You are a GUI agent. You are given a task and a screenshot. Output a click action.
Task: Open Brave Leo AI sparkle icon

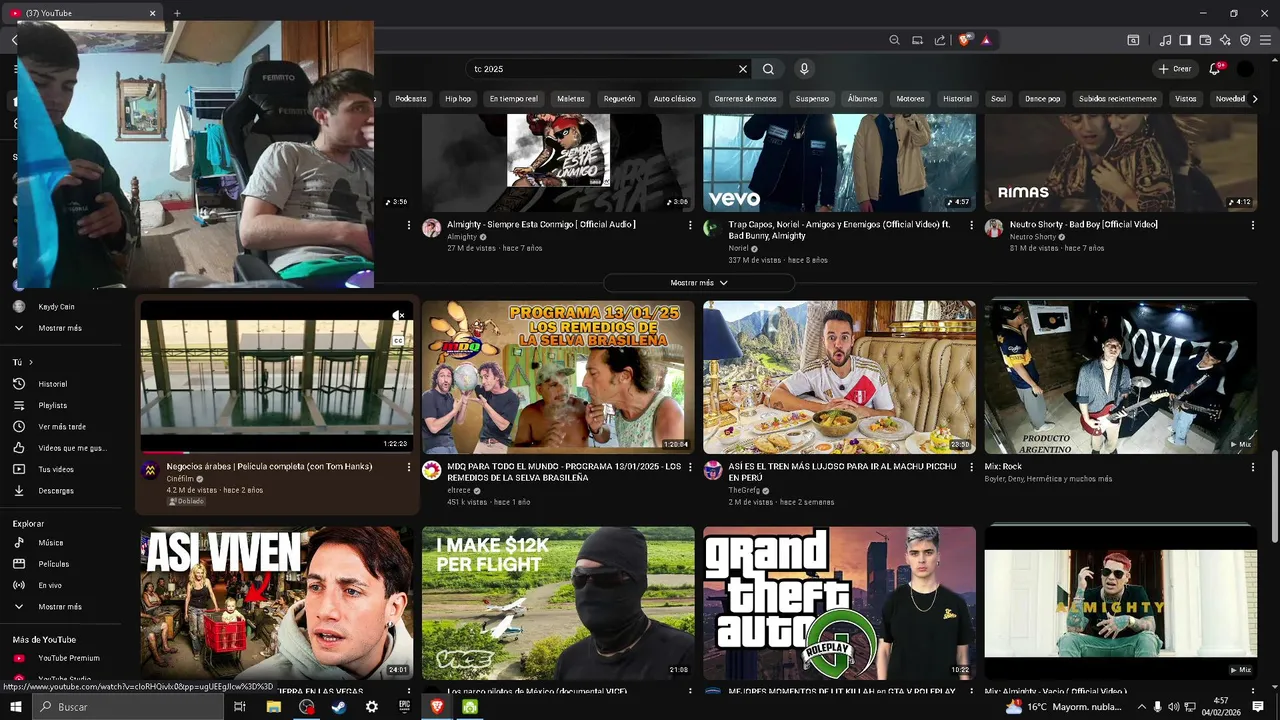tap(1225, 40)
